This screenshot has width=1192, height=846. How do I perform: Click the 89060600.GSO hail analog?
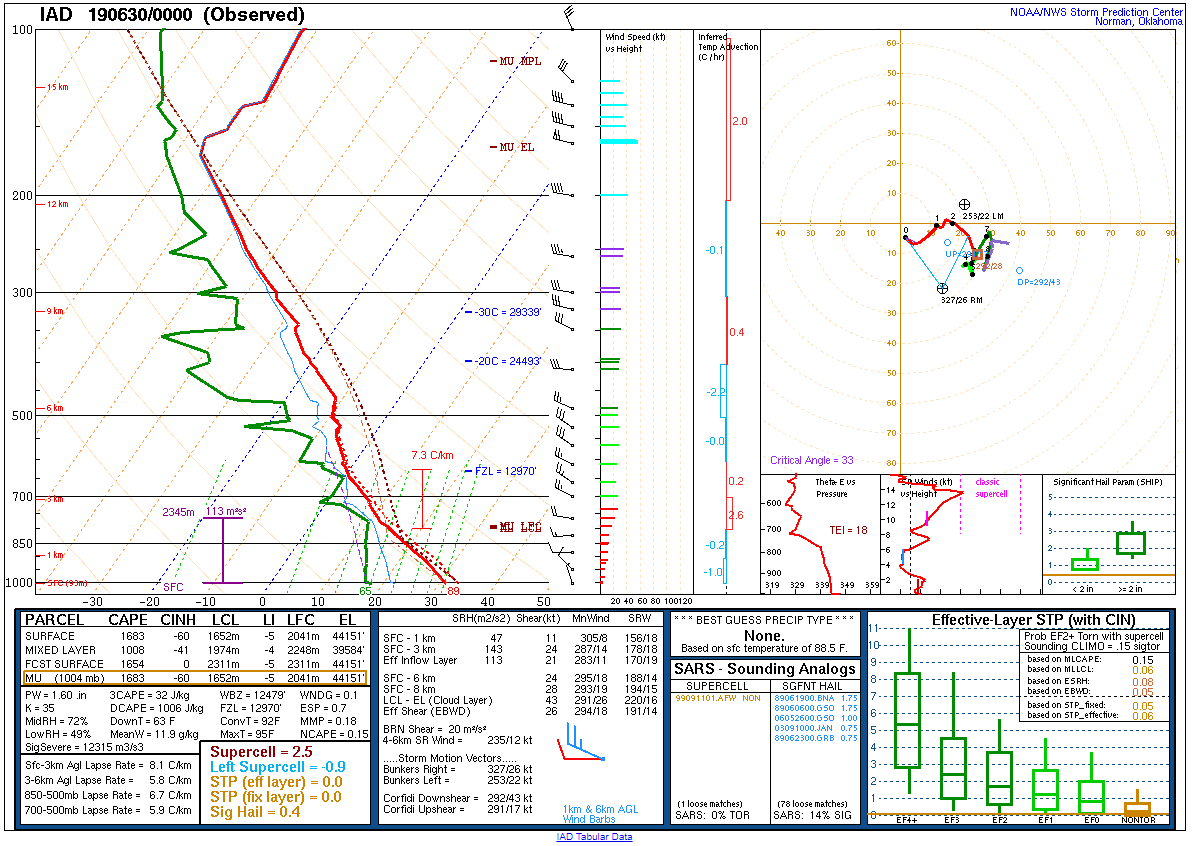tap(816, 708)
